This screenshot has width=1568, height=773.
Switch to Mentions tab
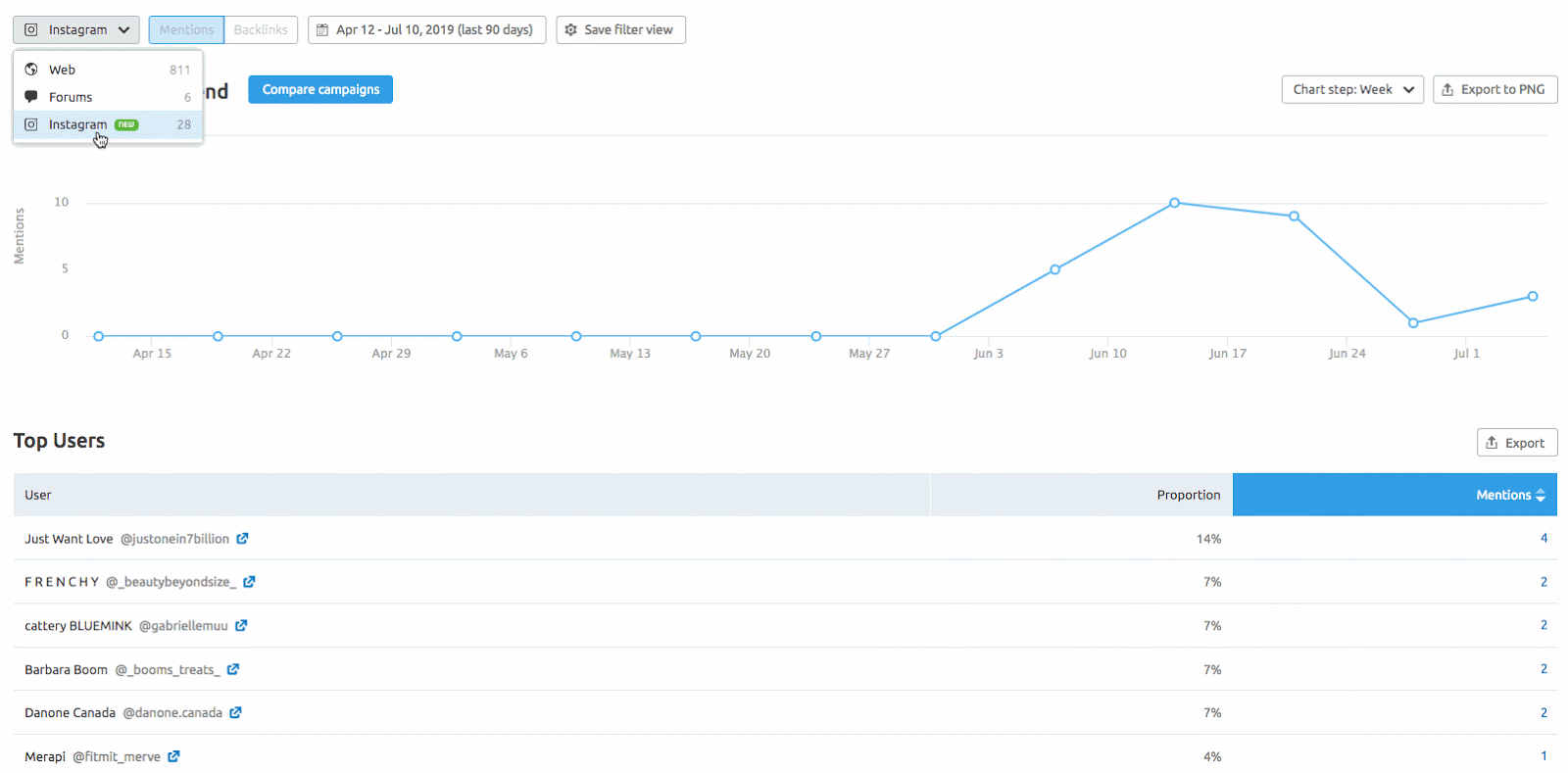(186, 30)
